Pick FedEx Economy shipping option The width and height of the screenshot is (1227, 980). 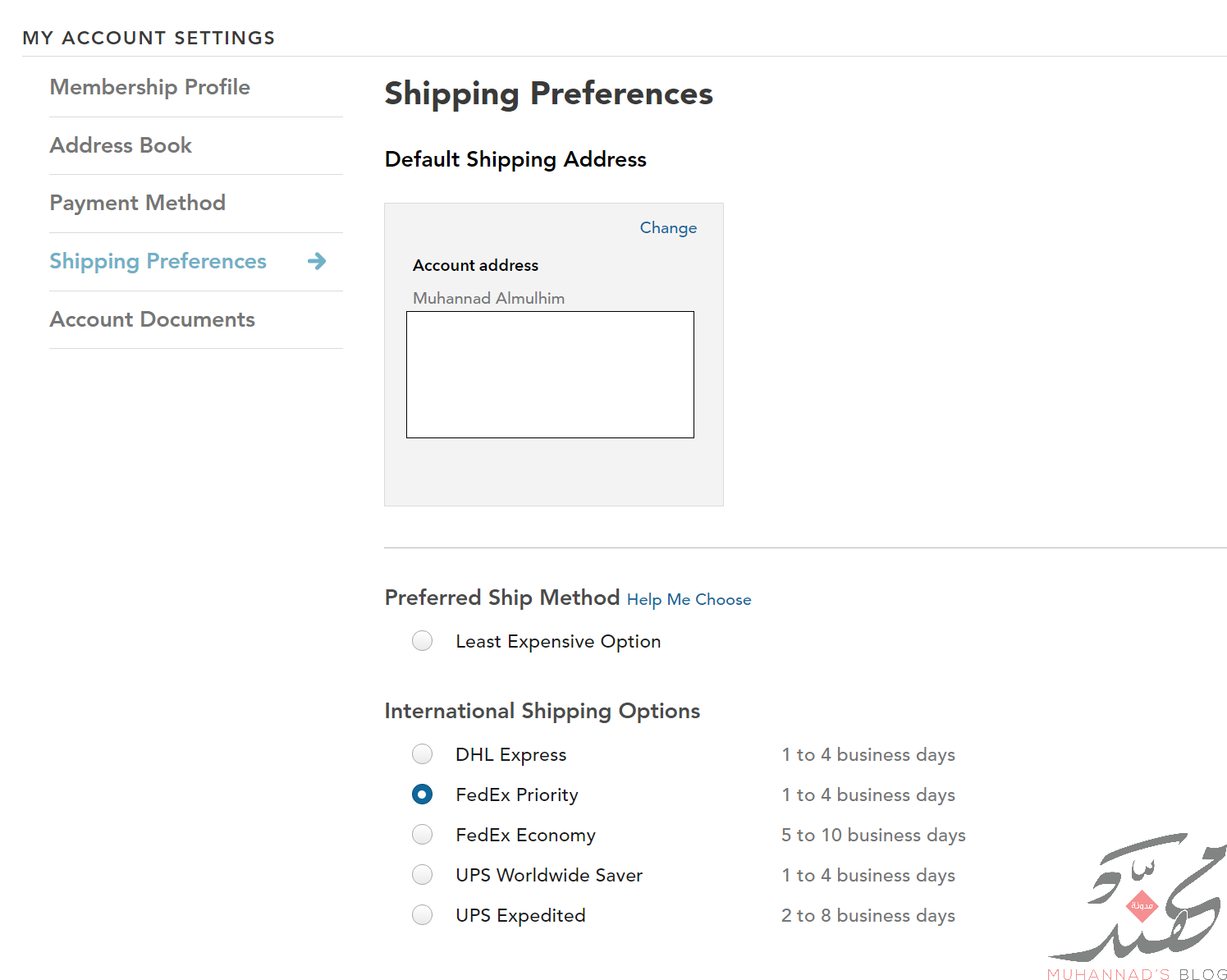click(x=422, y=835)
